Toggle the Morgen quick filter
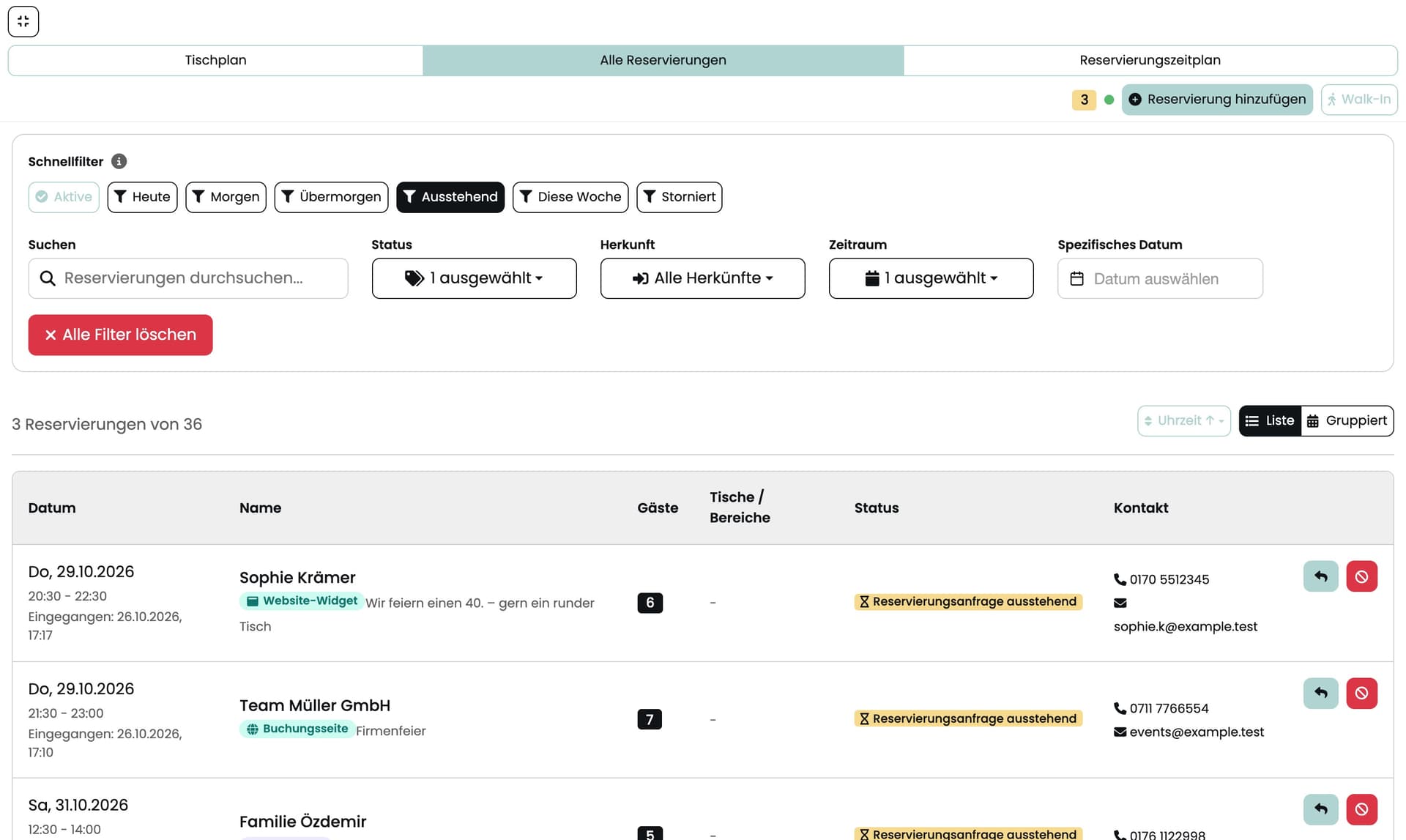 point(226,197)
